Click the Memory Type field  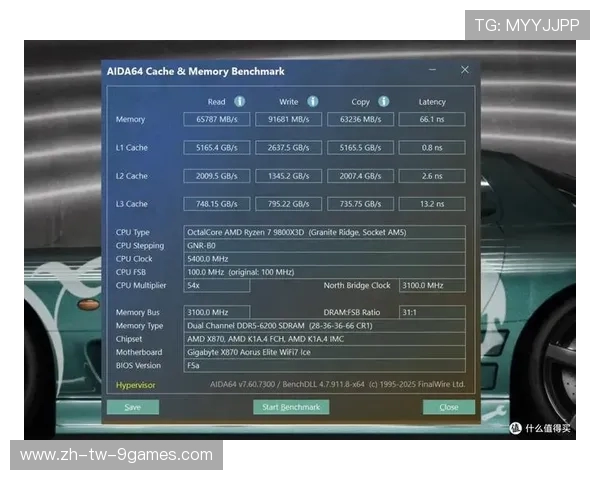325,326
